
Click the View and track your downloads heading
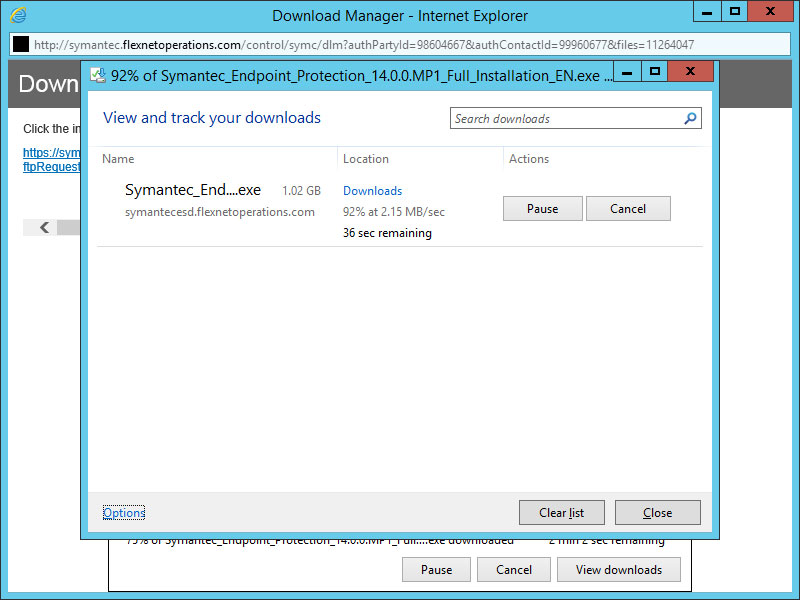pyautogui.click(x=212, y=118)
